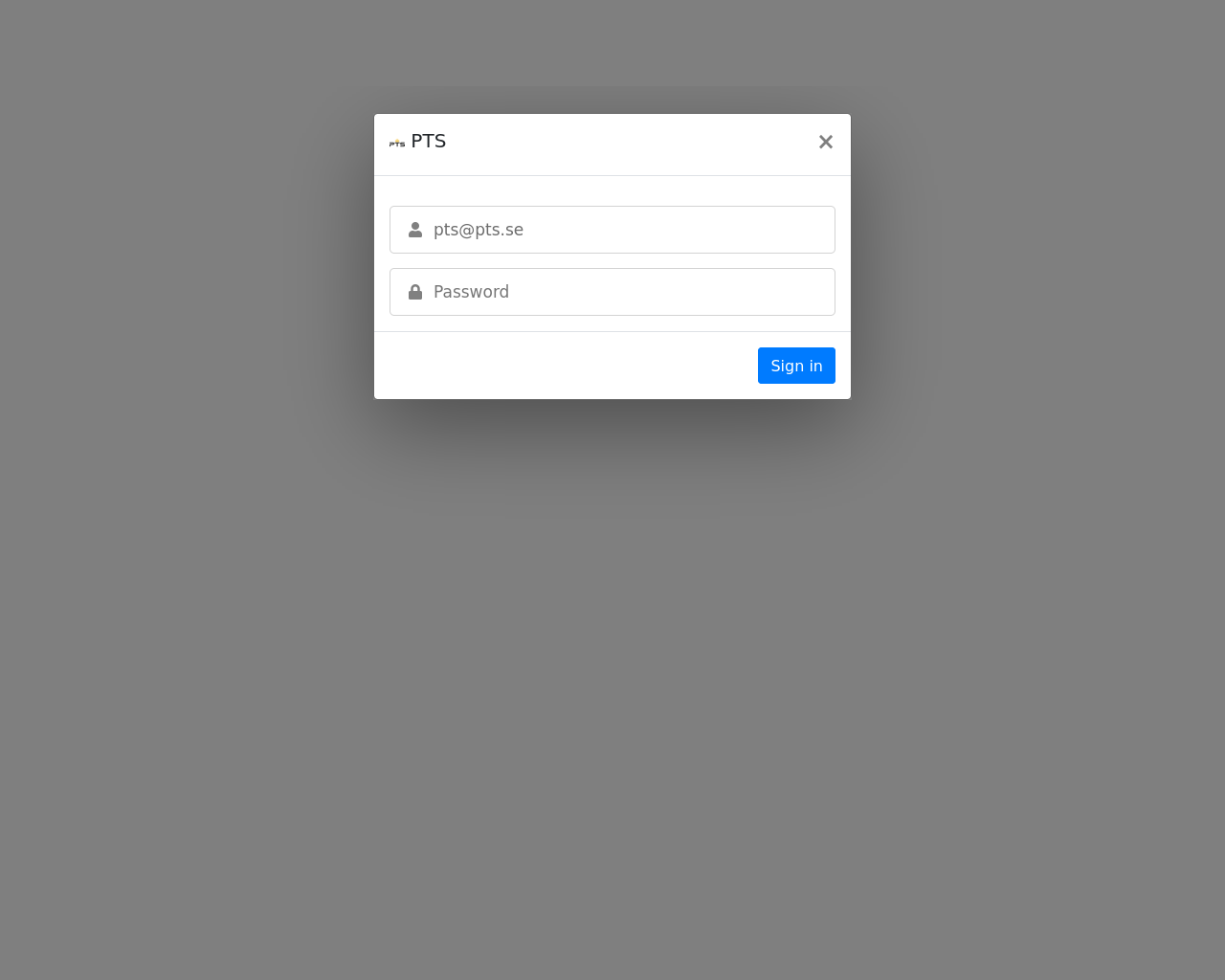This screenshot has width=1225, height=980.
Task: Dismiss the modal using the gray cross icon
Action: tap(826, 142)
